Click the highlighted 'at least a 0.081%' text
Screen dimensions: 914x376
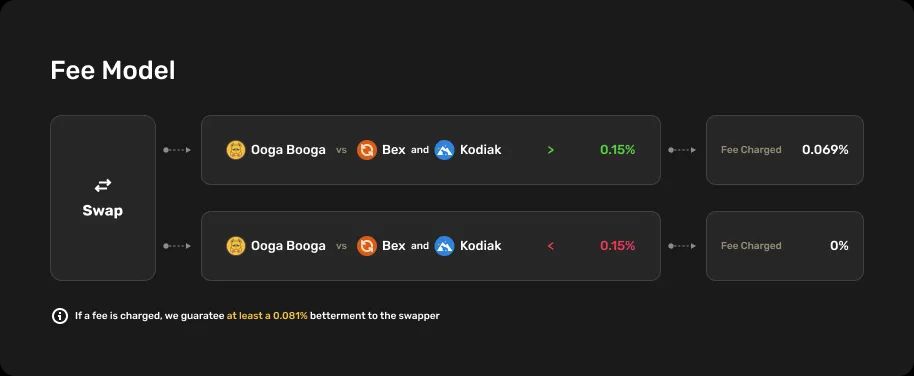tap(267, 316)
